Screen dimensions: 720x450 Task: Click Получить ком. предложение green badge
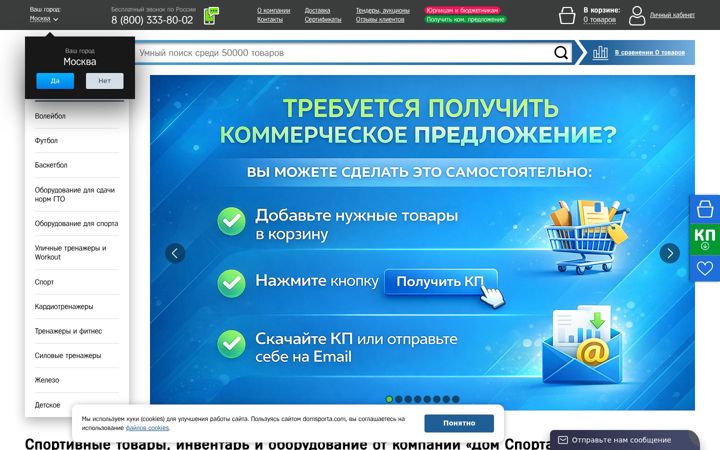point(466,19)
